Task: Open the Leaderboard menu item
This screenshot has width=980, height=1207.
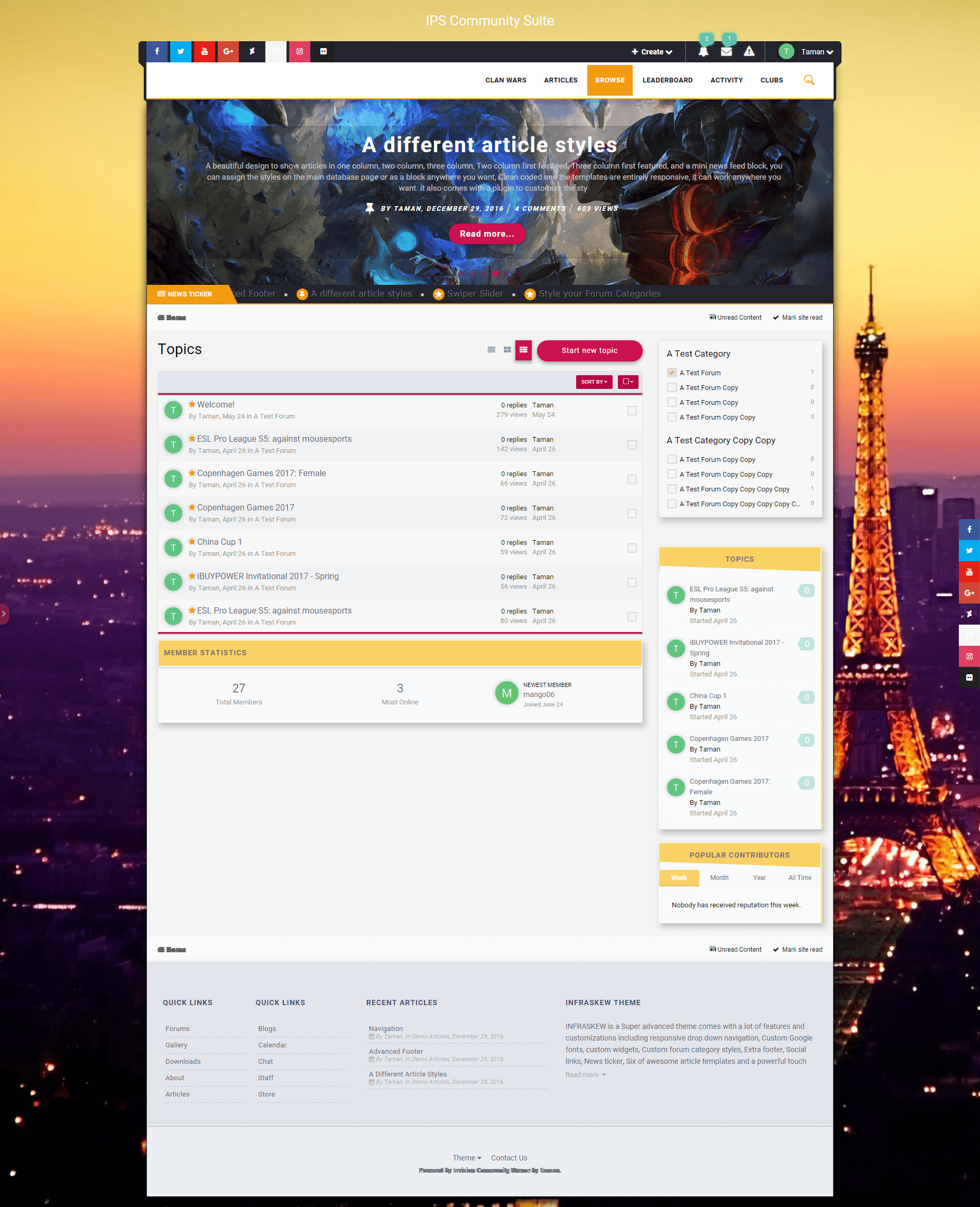Action: (667, 80)
